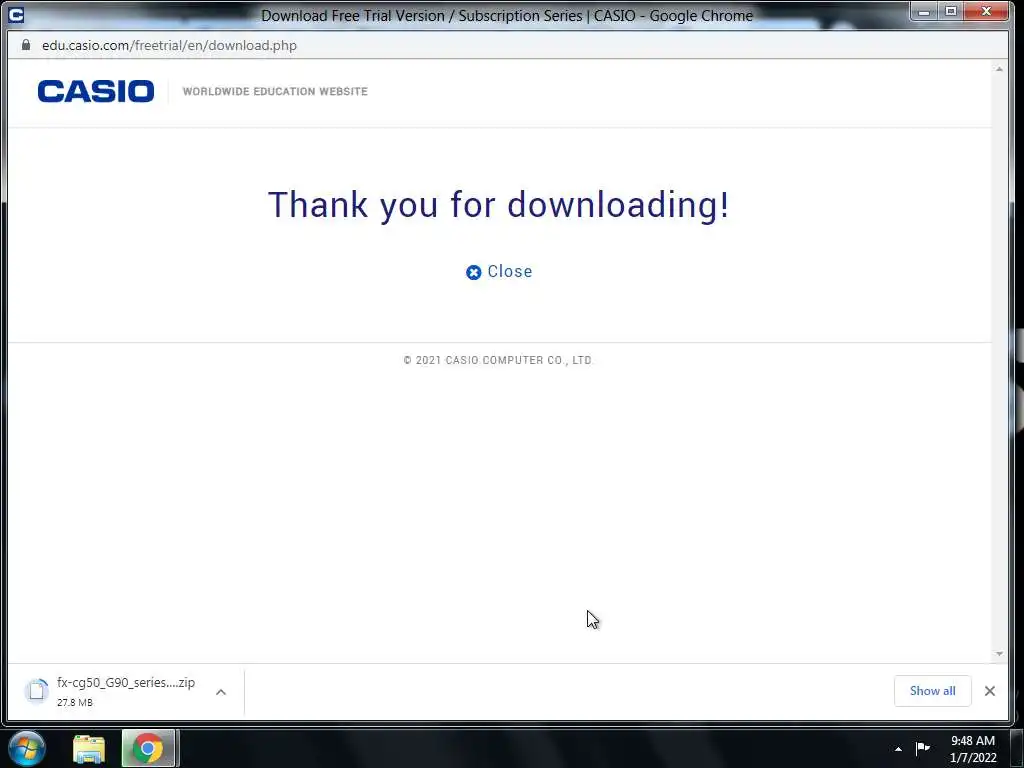Viewport: 1024px width, 768px height.
Task: Click the Chrome window title bar icon
Action: click(x=16, y=14)
